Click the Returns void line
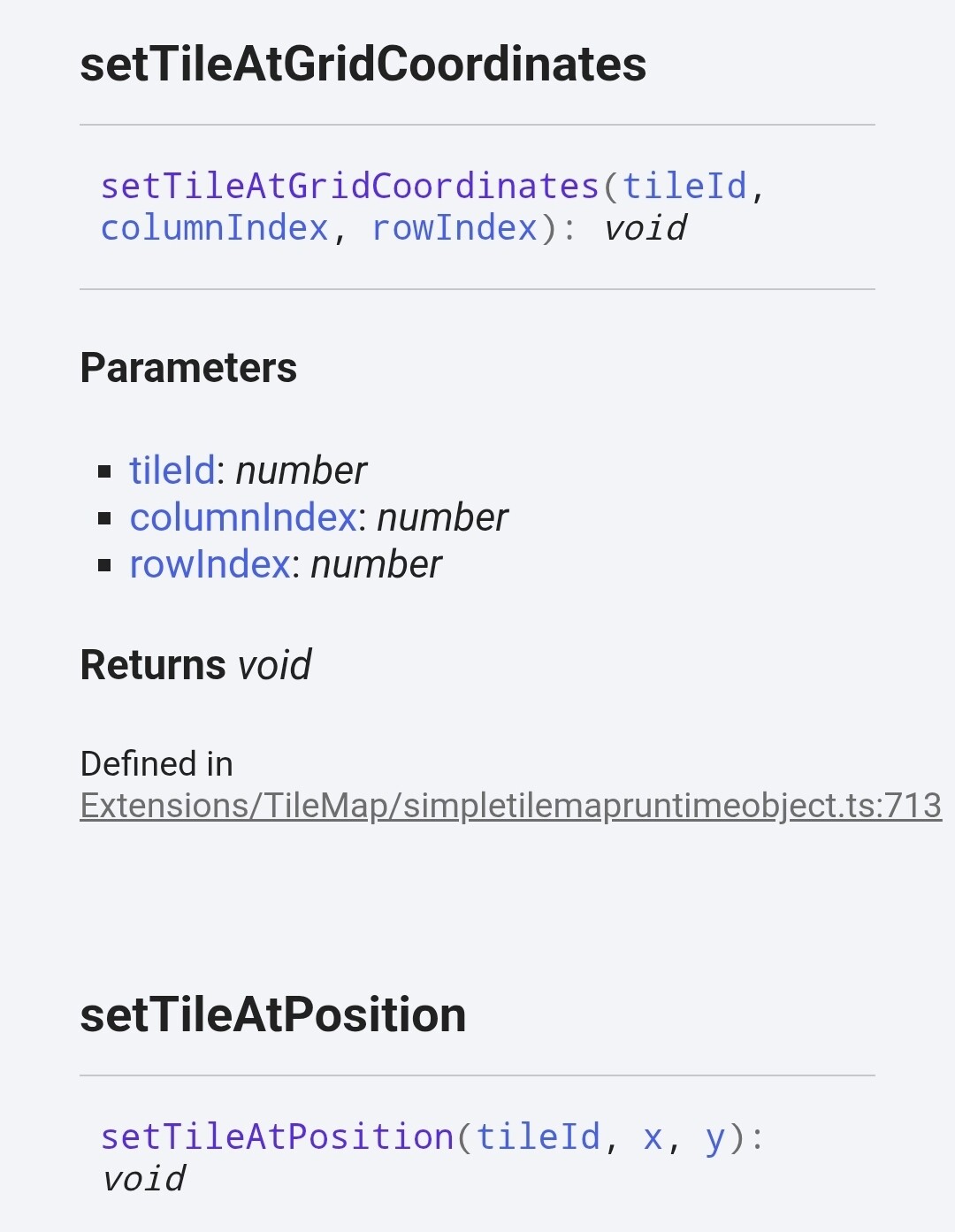This screenshot has height=1232, width=955. 195,665
